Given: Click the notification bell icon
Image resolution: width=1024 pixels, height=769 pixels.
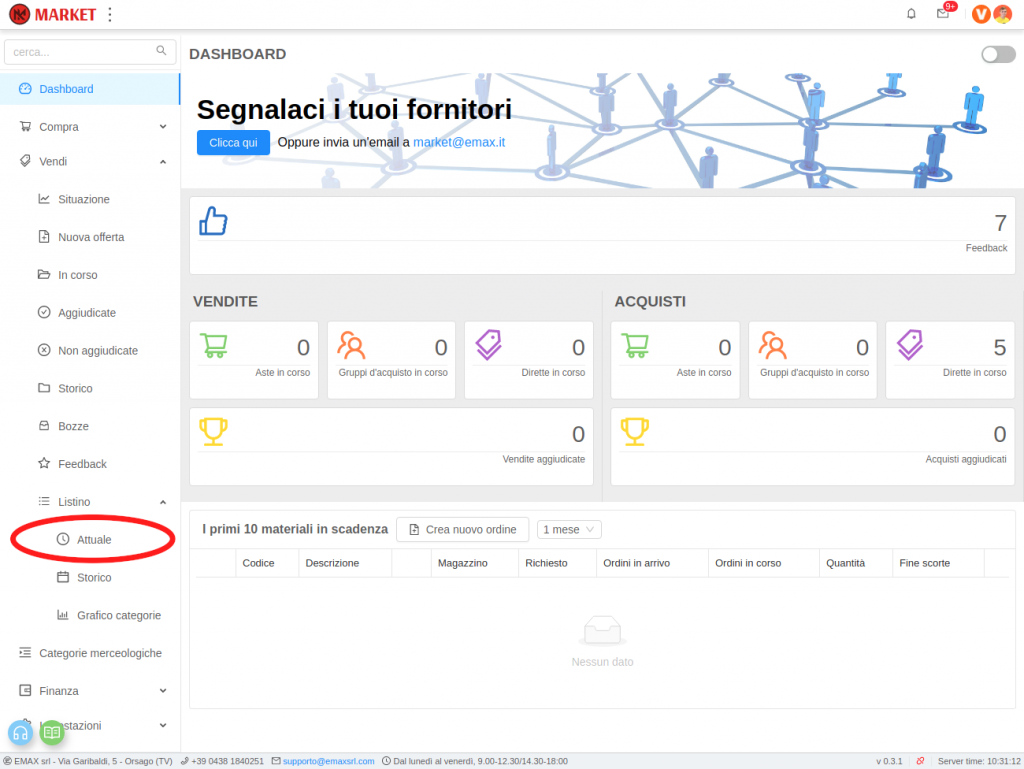Looking at the screenshot, I should pyautogui.click(x=911, y=14).
